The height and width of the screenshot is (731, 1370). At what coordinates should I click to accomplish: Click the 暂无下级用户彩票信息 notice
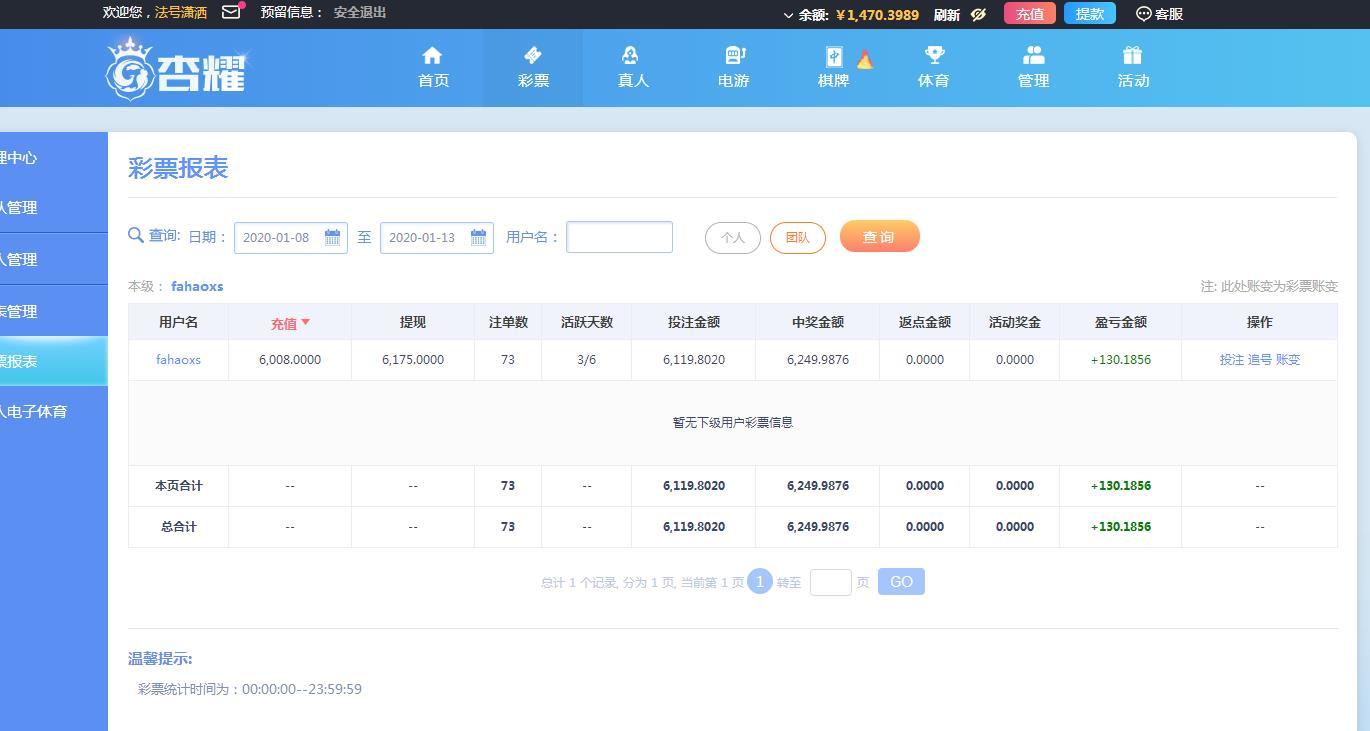coord(733,423)
